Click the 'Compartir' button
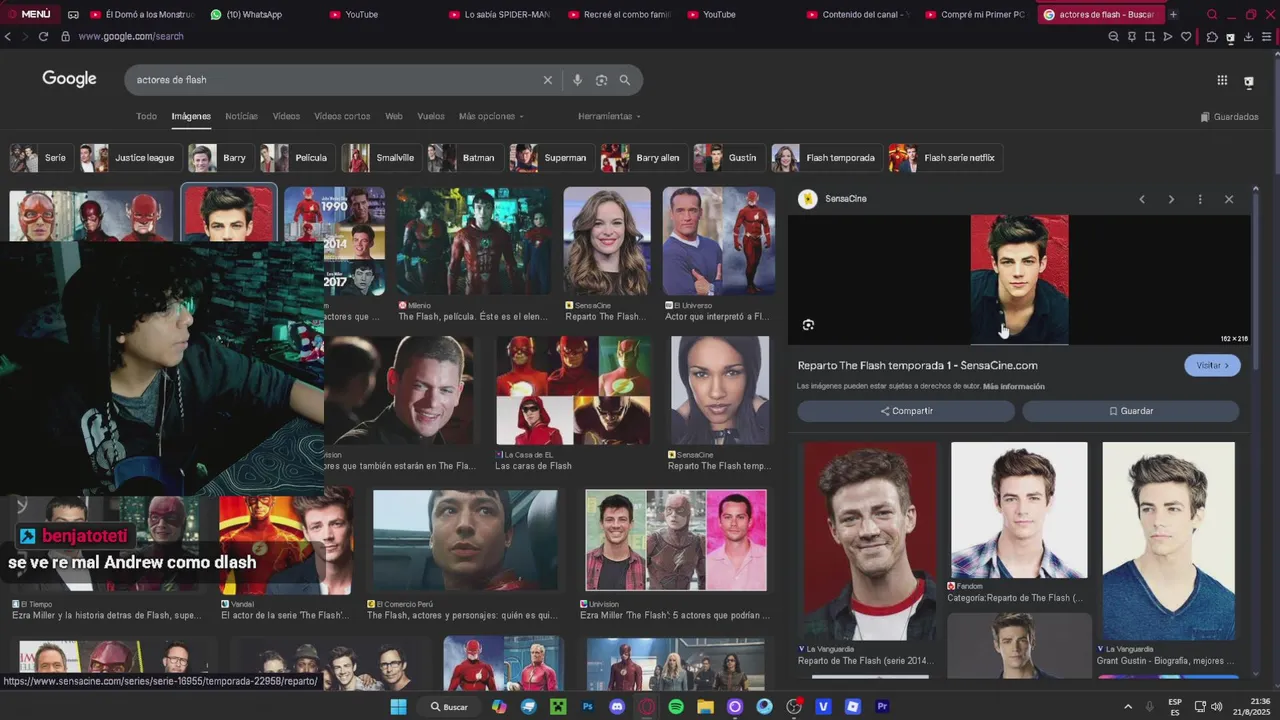 click(906, 411)
